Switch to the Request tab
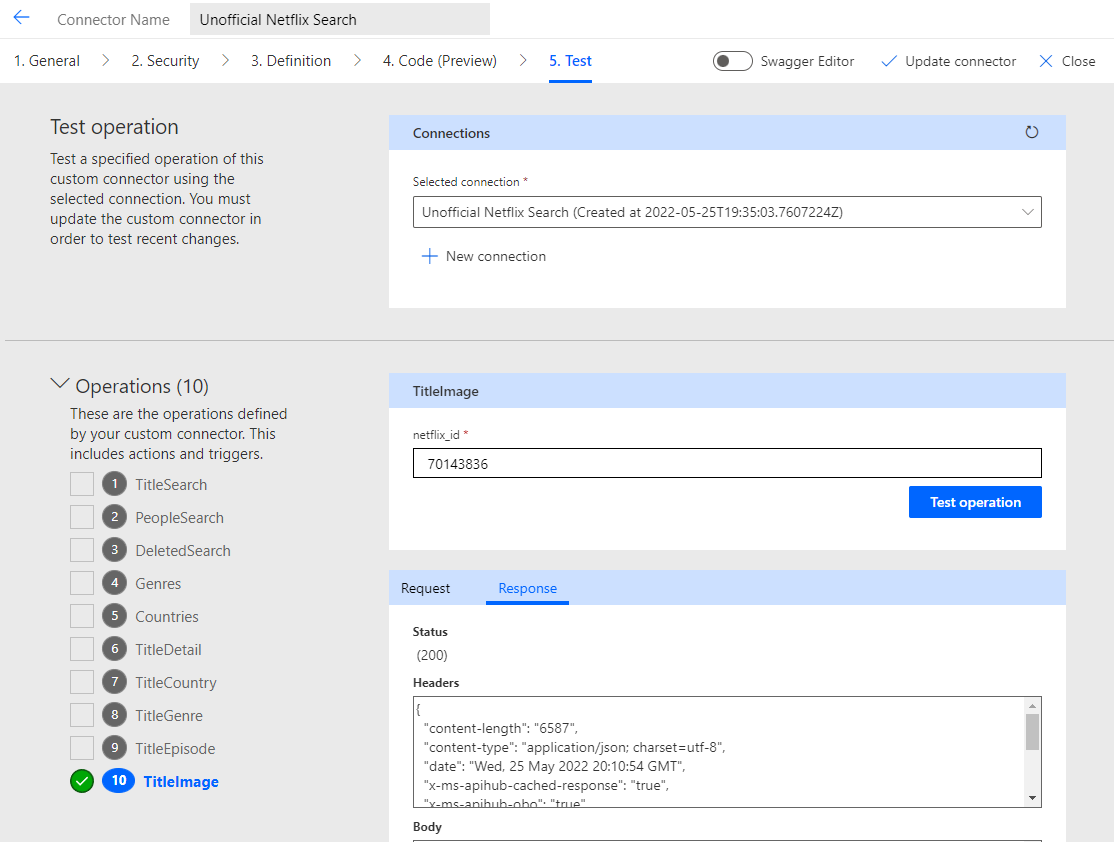The height and width of the screenshot is (842, 1114). 426,588
